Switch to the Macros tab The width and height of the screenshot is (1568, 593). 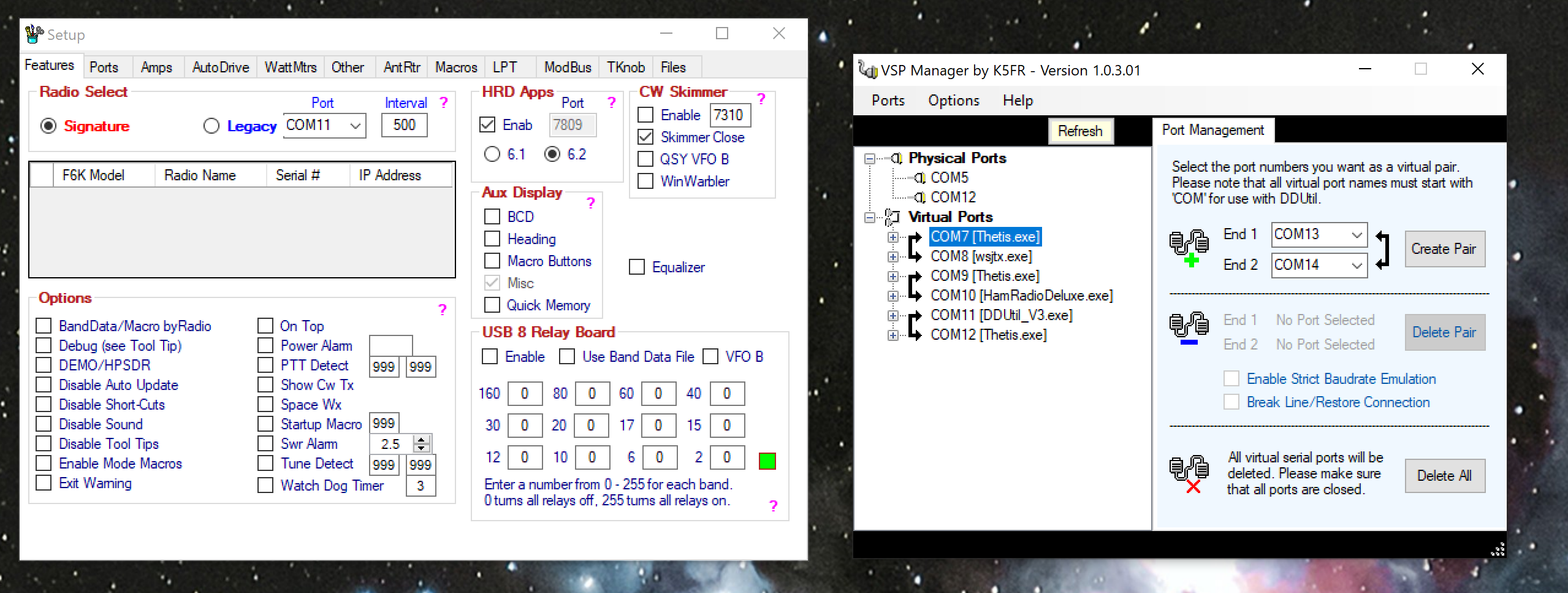(x=456, y=67)
